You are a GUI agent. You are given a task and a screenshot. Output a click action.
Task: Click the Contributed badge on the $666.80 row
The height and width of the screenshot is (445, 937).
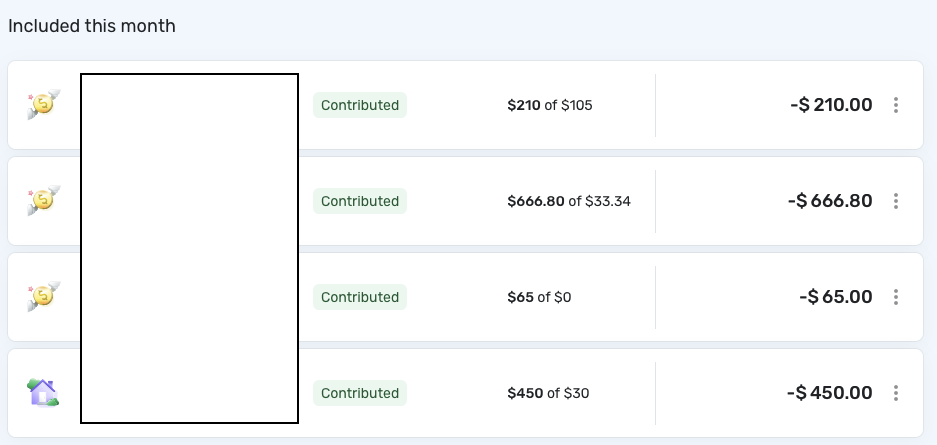[360, 201]
